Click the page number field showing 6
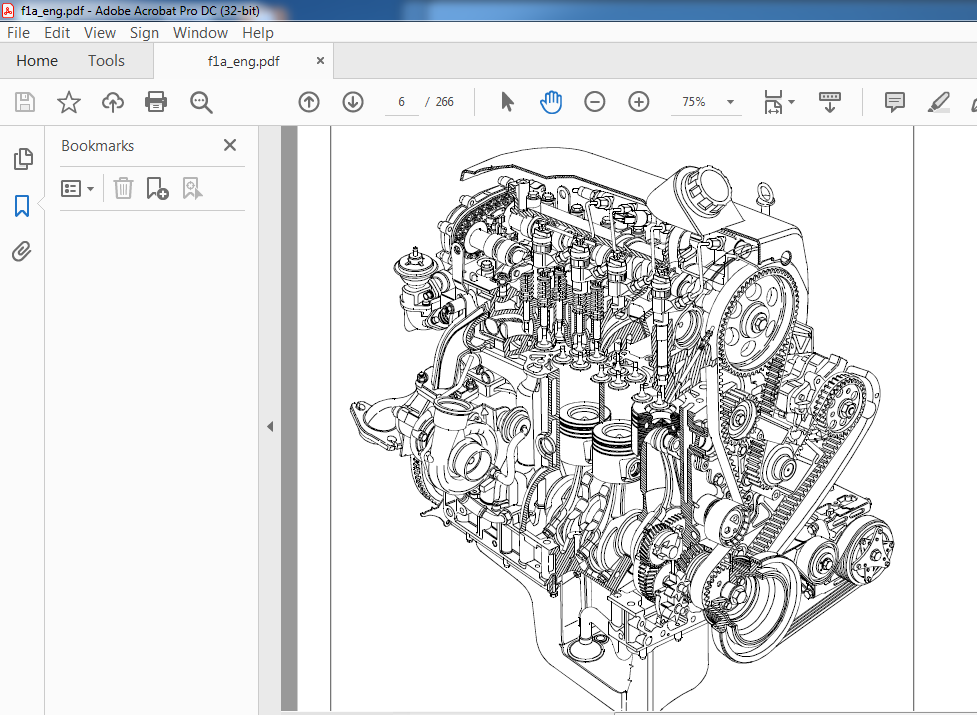 (401, 102)
